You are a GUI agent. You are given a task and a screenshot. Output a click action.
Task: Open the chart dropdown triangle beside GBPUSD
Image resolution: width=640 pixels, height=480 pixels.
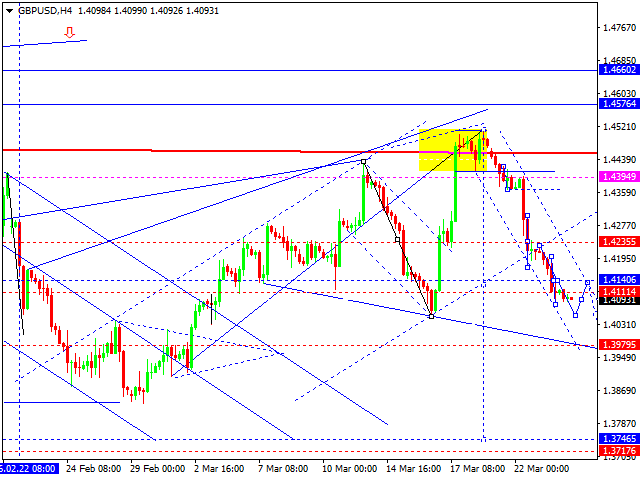click(9, 11)
